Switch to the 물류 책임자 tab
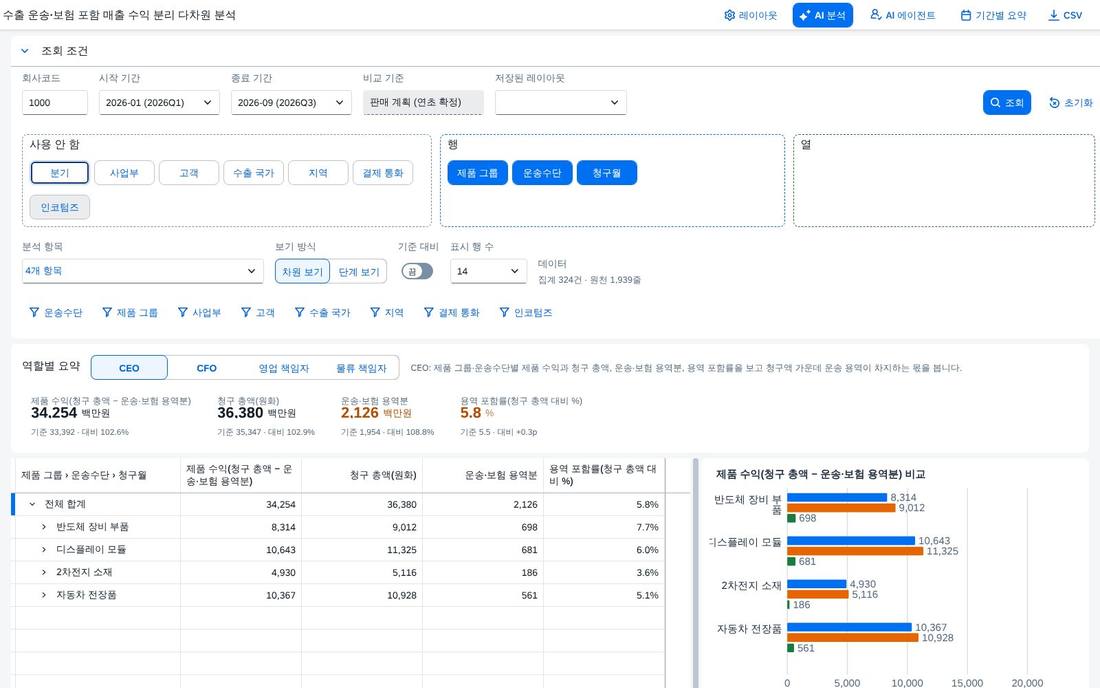 361,367
